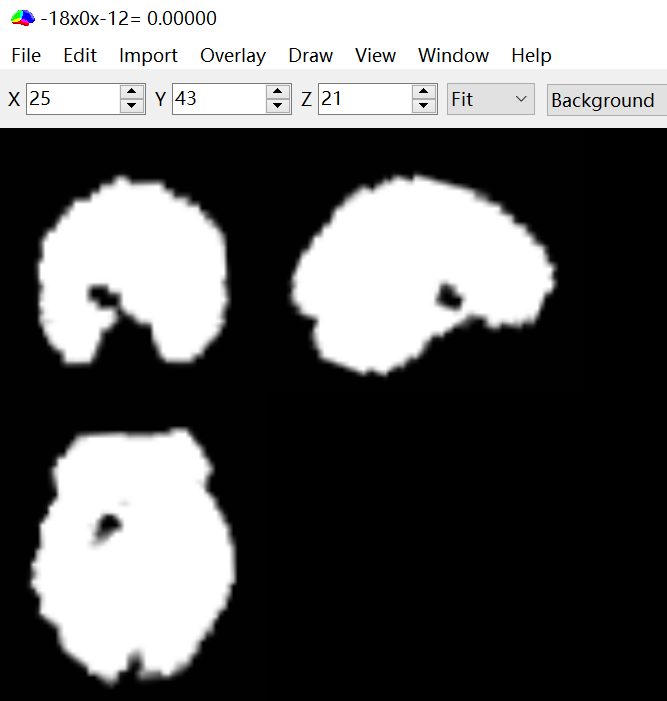Screen dimensions: 667x701
Task: Open the Help menu
Action: 531,55
